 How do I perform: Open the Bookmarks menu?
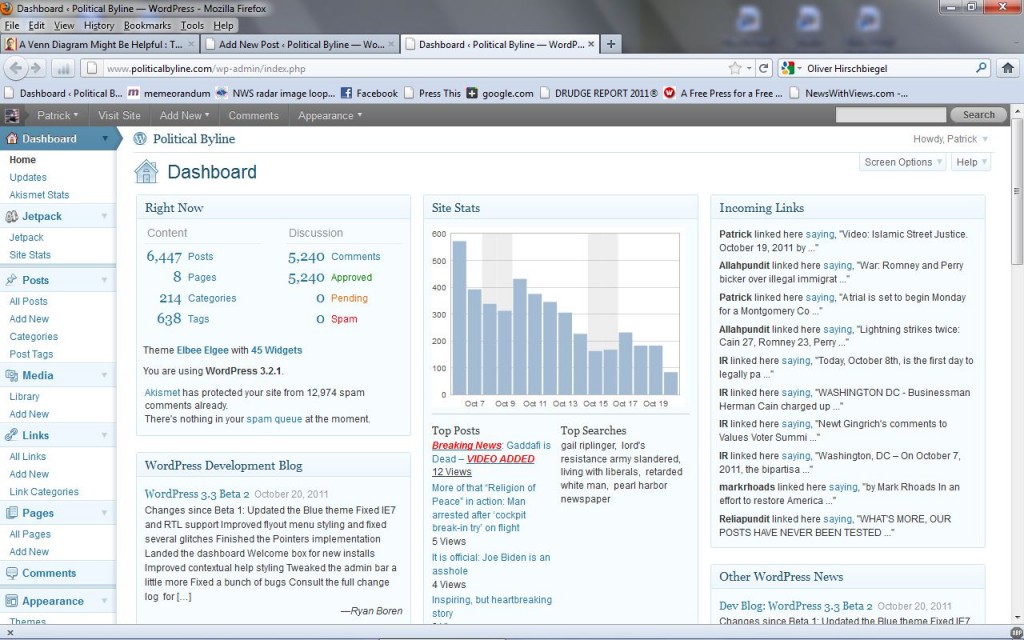[148, 25]
